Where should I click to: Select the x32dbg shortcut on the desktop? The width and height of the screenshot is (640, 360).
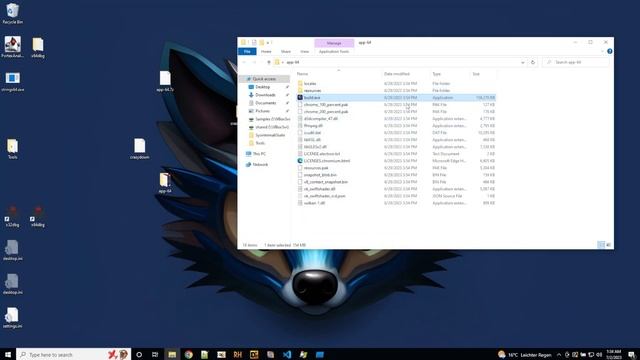[x=13, y=217]
